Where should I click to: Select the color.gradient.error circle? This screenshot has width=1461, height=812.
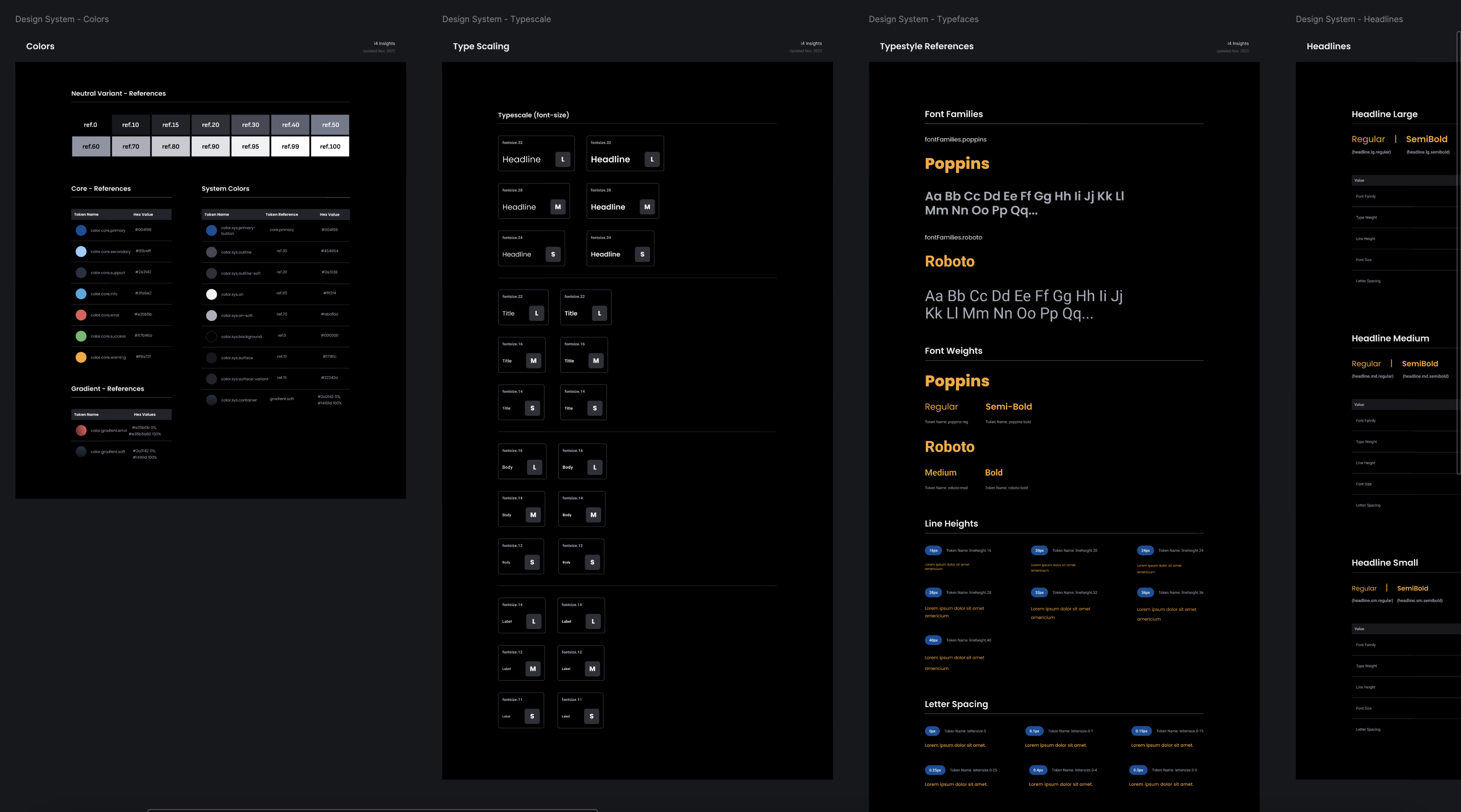tap(81, 430)
